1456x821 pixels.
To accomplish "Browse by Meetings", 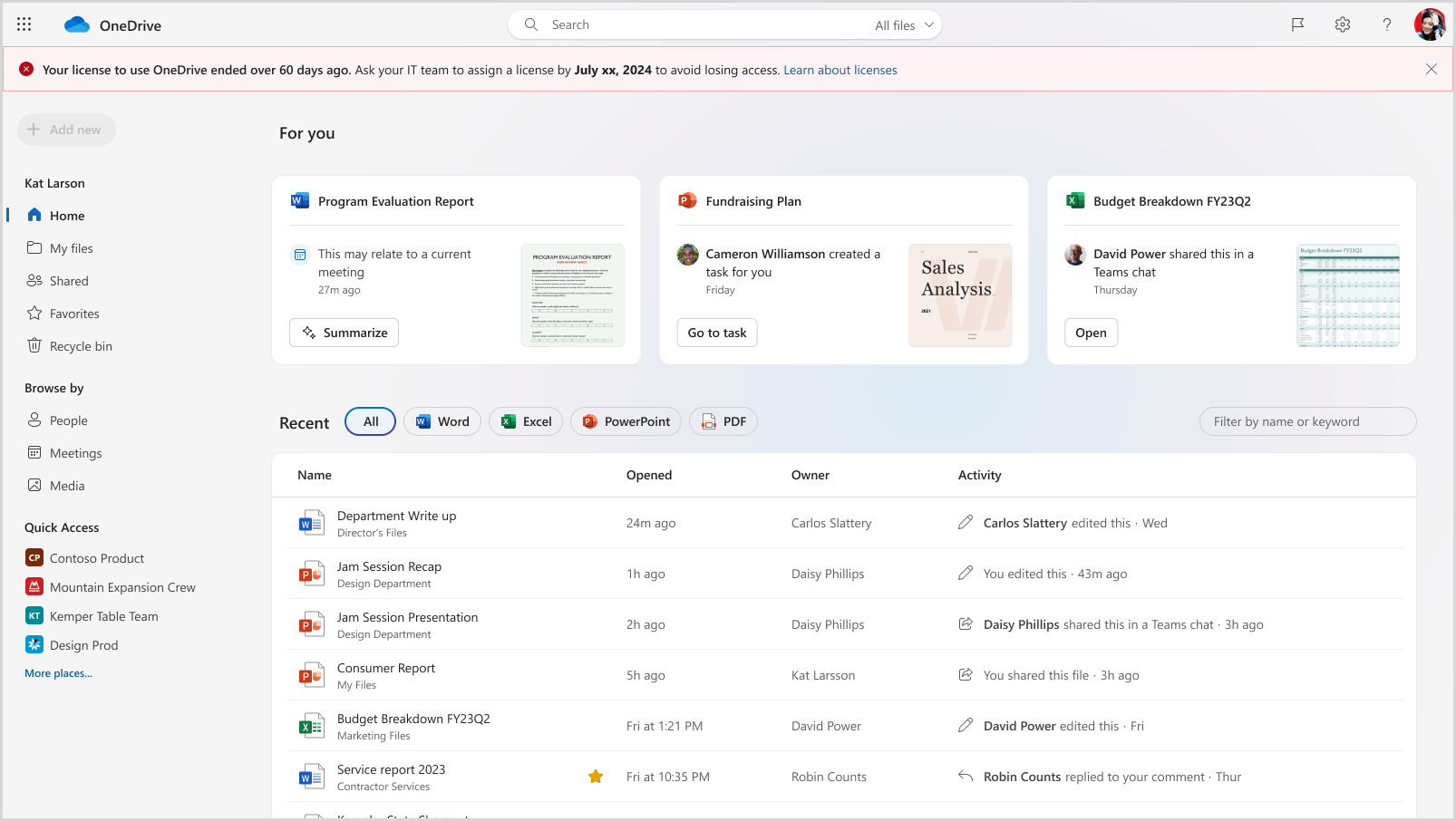I will click(x=75, y=453).
